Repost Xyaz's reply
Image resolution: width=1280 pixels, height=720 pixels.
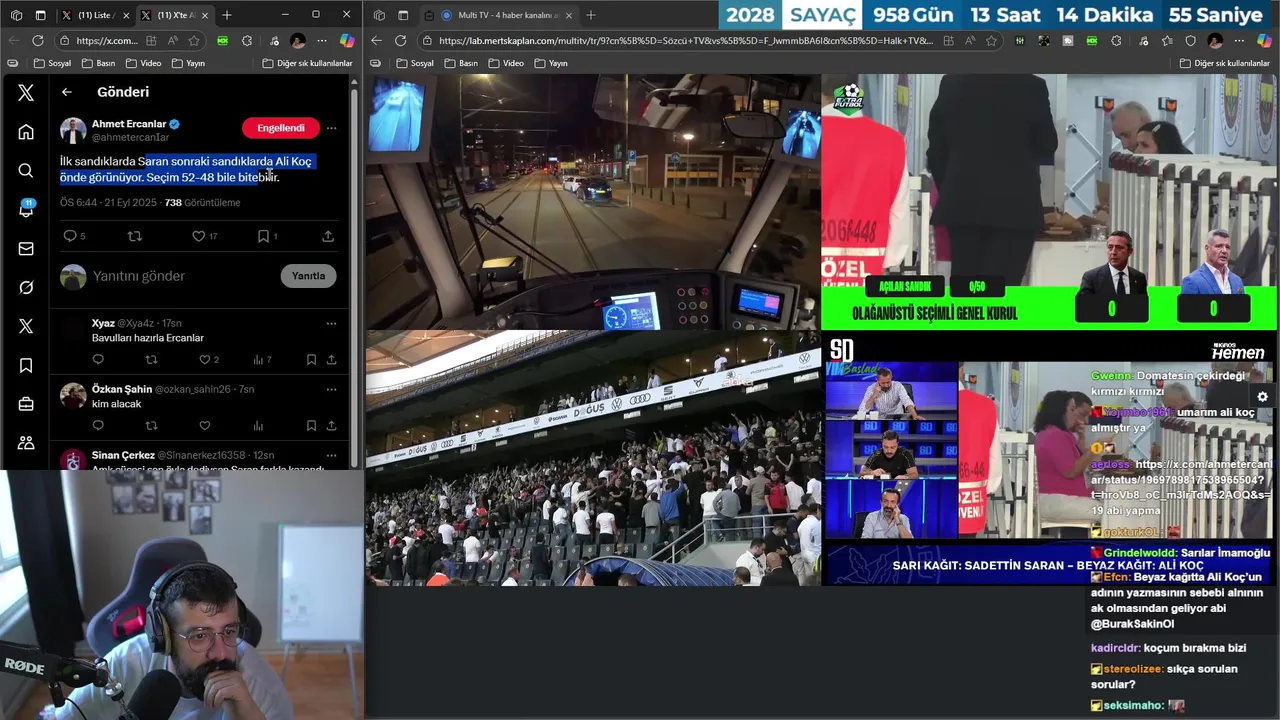click(x=151, y=359)
